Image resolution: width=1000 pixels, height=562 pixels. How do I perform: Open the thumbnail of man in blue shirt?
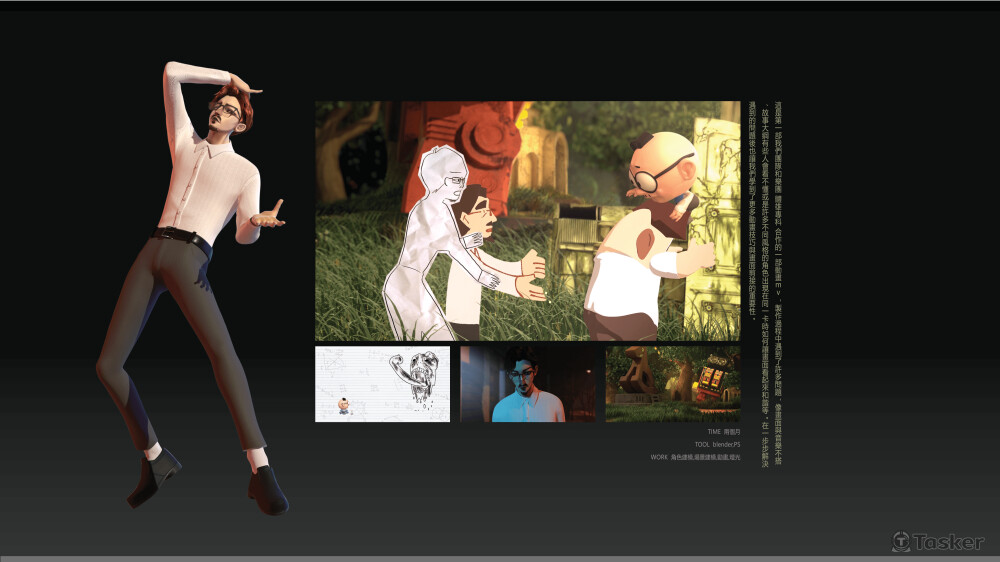(527, 384)
